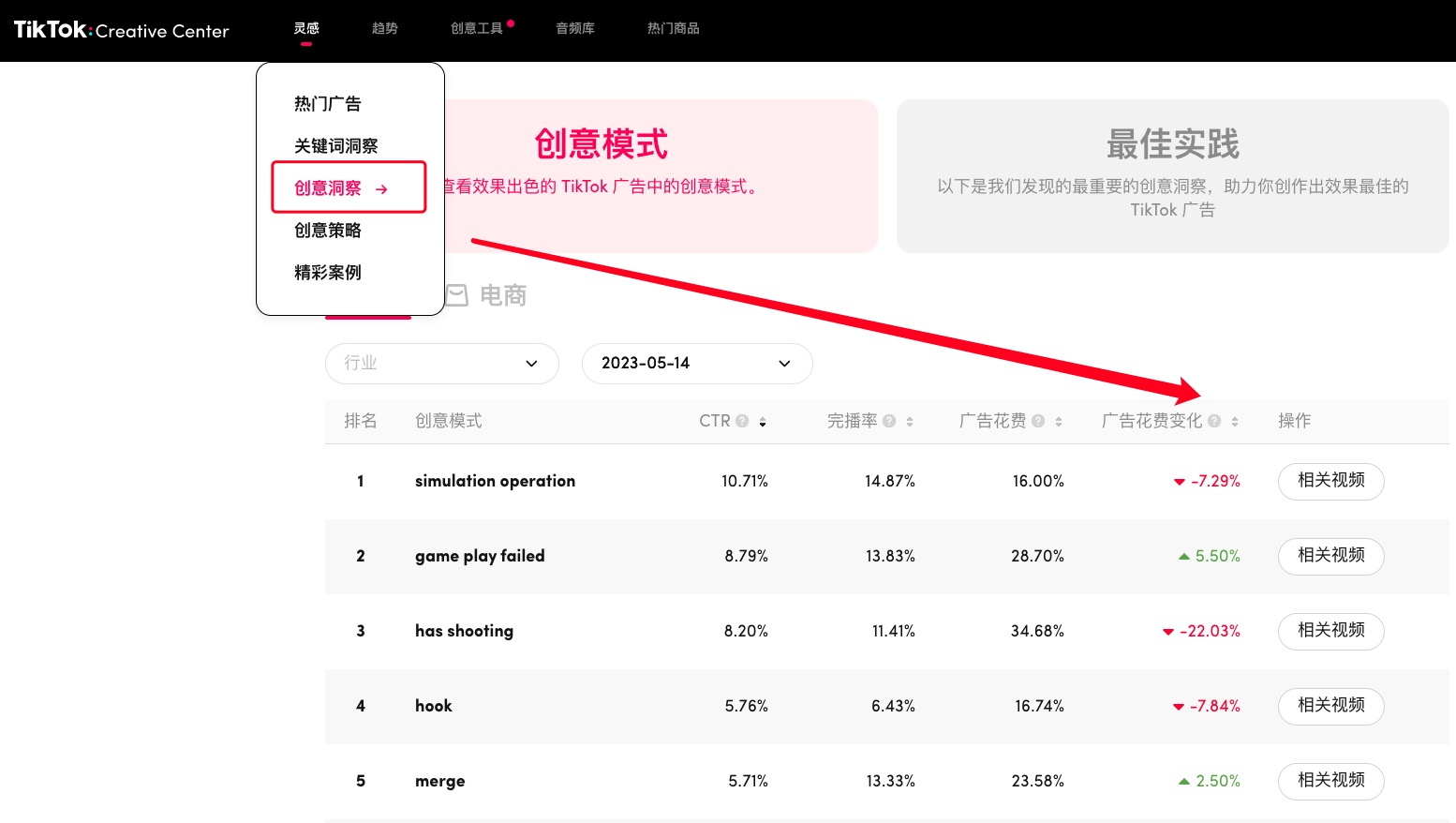Image resolution: width=1456 pixels, height=823 pixels.
Task: Click the -7.29% ad spend change value
Action: (x=1215, y=481)
